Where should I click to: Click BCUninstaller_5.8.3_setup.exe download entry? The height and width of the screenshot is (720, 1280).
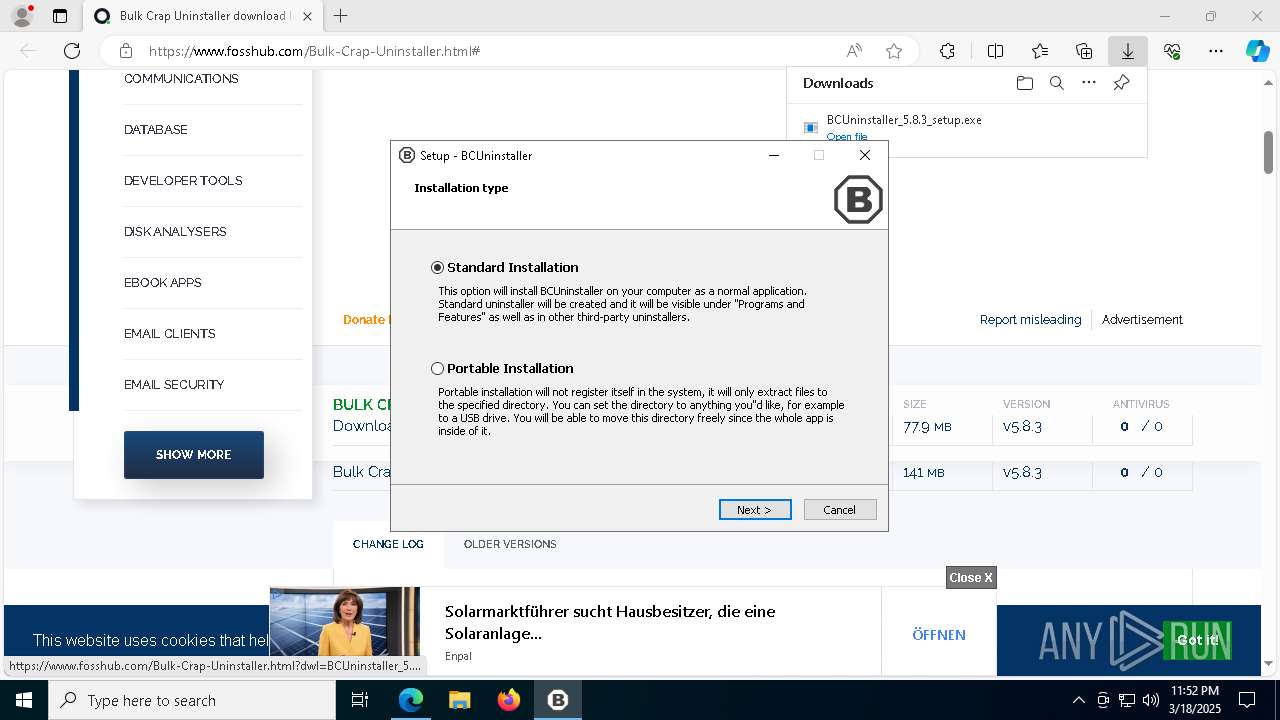coord(904,120)
